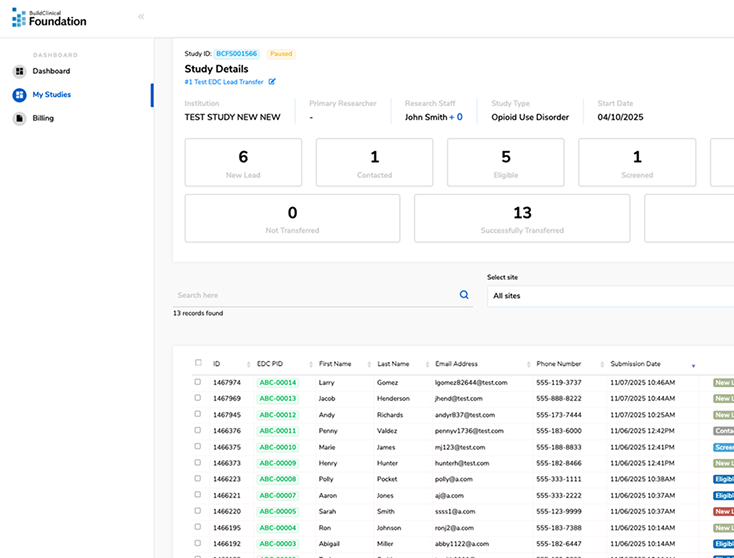
Task: Click the magnifier search icon
Action: pyautogui.click(x=464, y=295)
